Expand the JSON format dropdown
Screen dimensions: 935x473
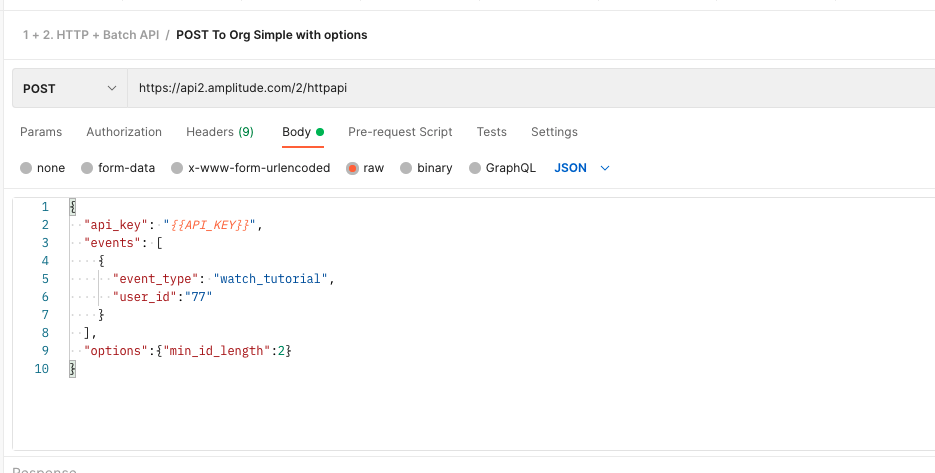pos(582,168)
